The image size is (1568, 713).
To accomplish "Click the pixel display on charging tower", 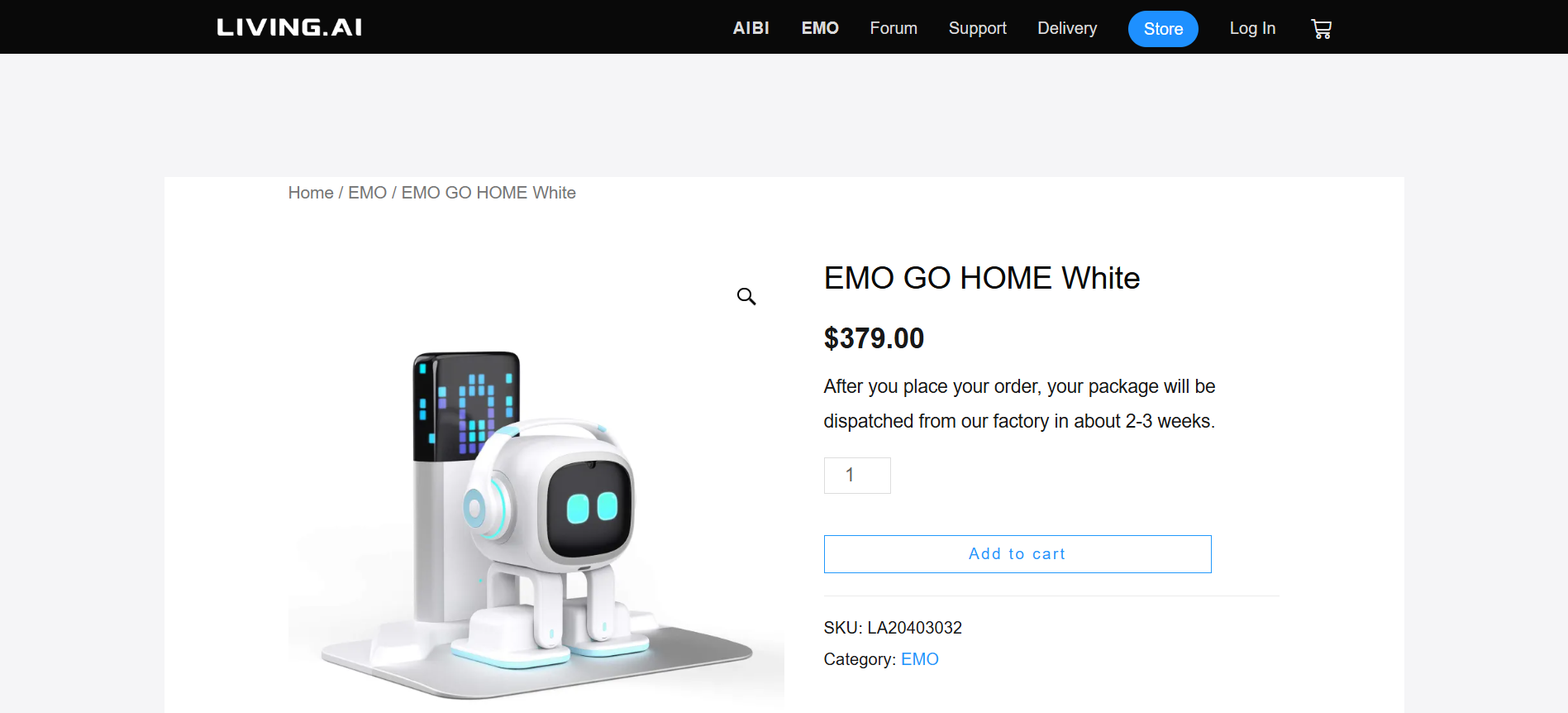I will coord(466,407).
